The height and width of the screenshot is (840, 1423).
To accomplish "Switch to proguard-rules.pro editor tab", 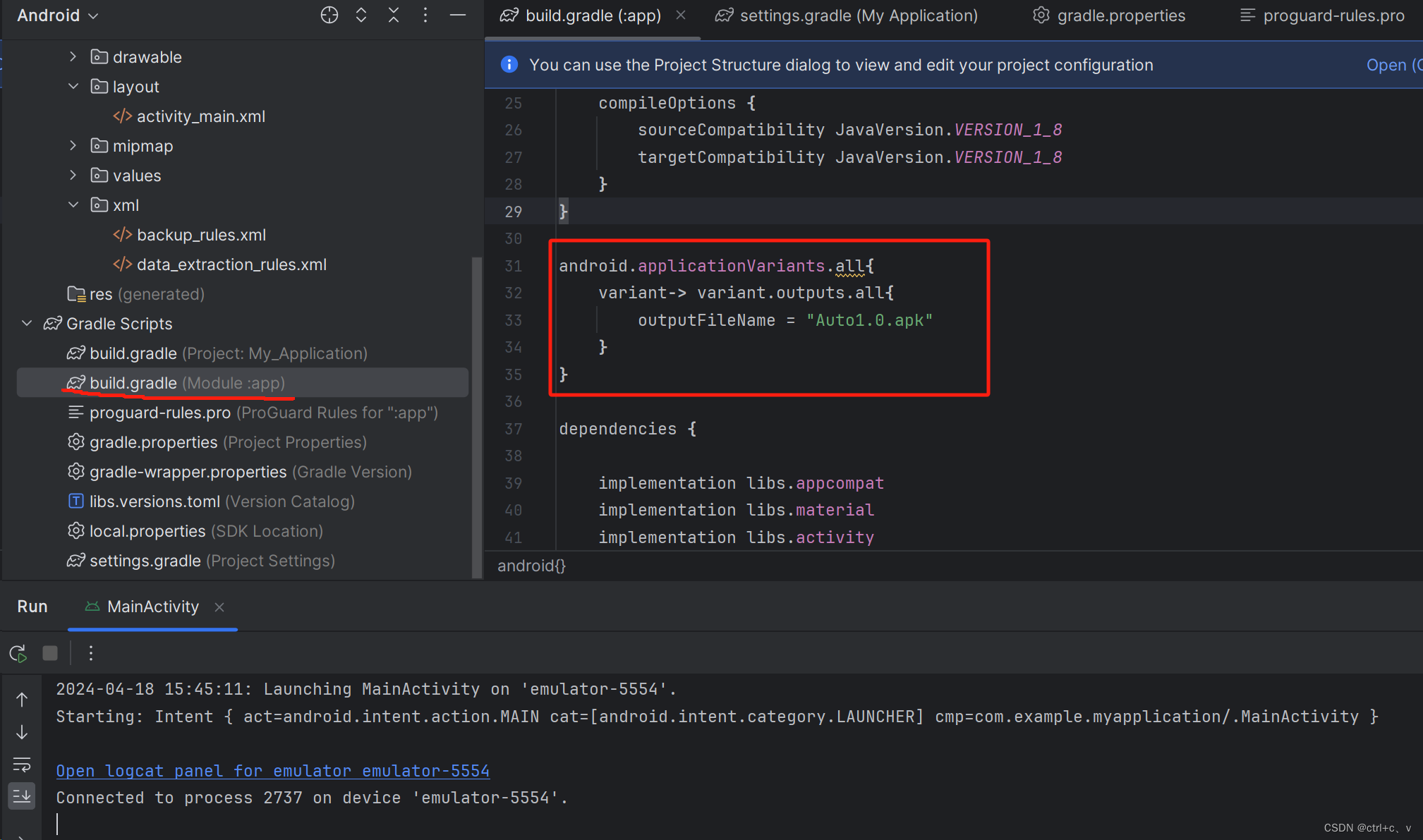I will pyautogui.click(x=1322, y=16).
